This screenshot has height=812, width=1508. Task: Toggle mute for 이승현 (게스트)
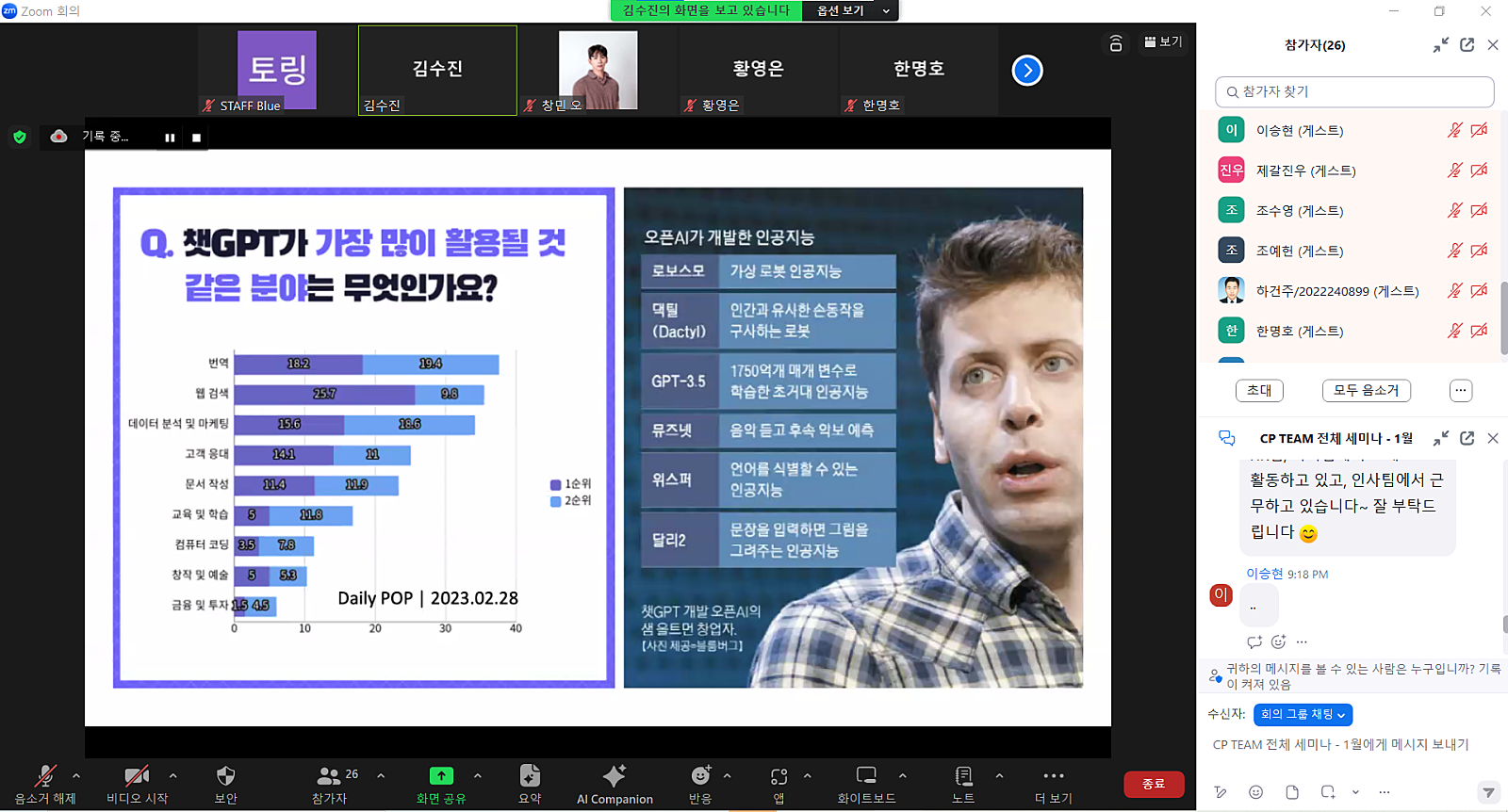pos(1455,130)
